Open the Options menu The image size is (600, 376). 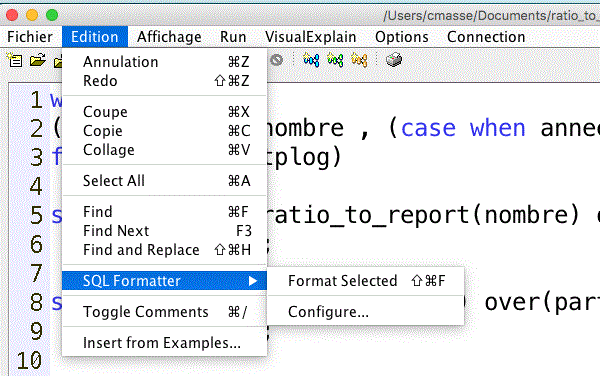(402, 37)
